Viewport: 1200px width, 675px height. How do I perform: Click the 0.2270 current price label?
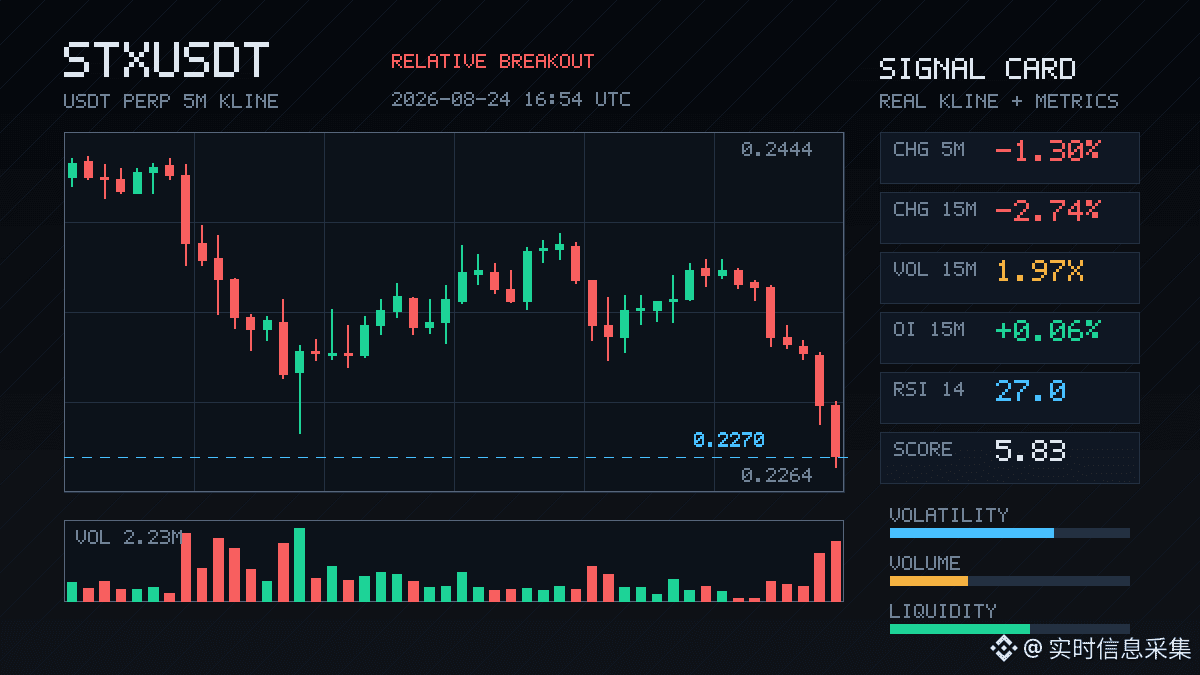(728, 440)
